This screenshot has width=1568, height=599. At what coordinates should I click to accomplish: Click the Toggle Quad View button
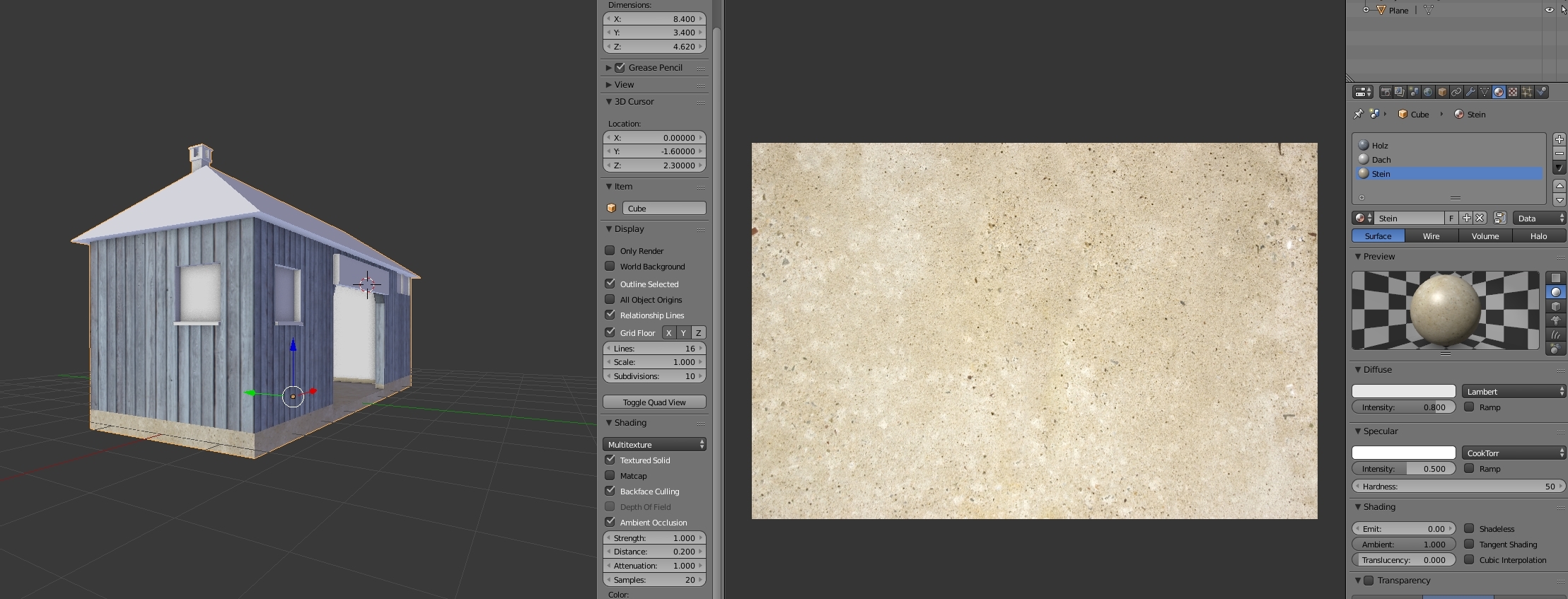654,402
